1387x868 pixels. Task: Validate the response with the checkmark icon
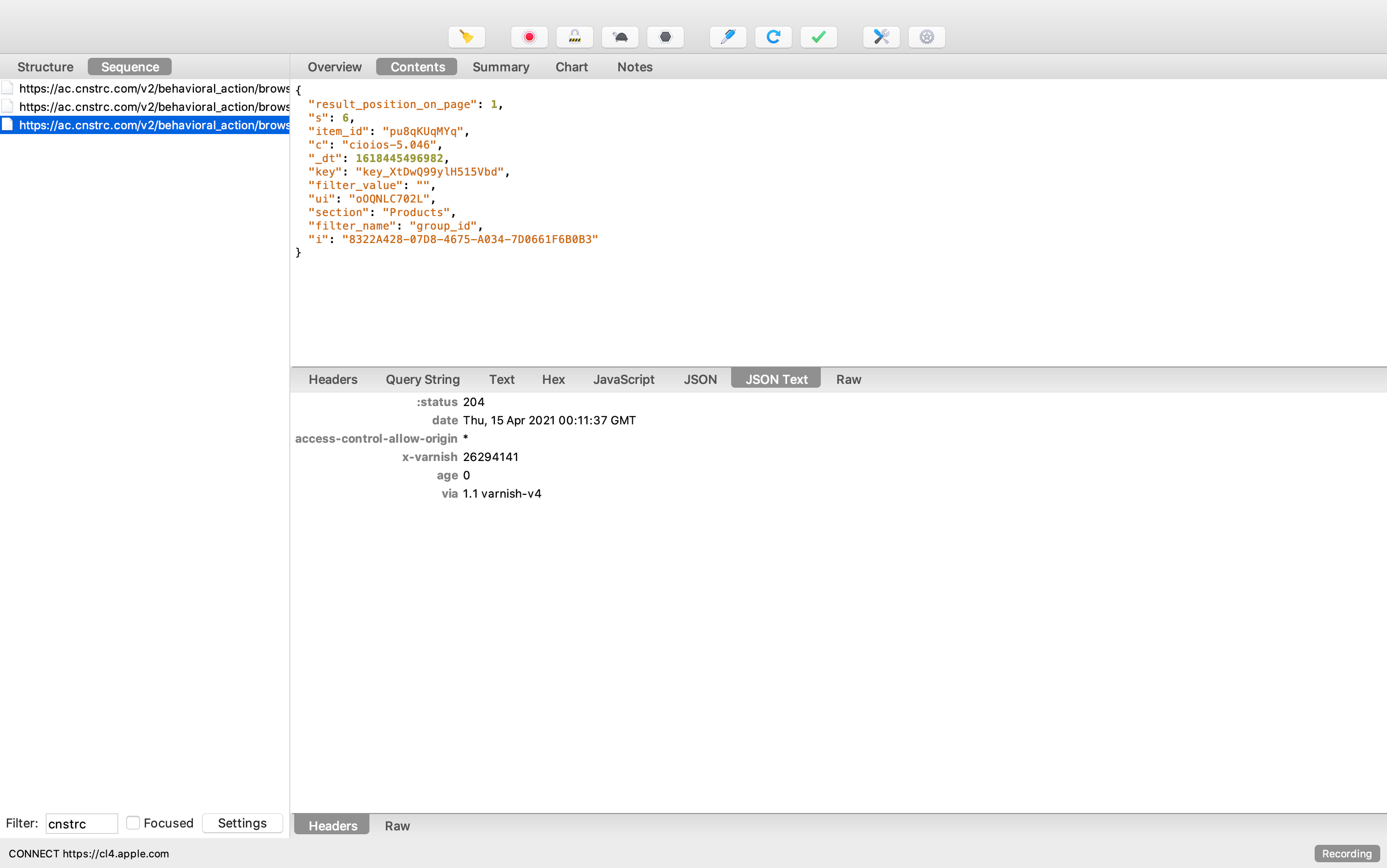tap(818, 37)
